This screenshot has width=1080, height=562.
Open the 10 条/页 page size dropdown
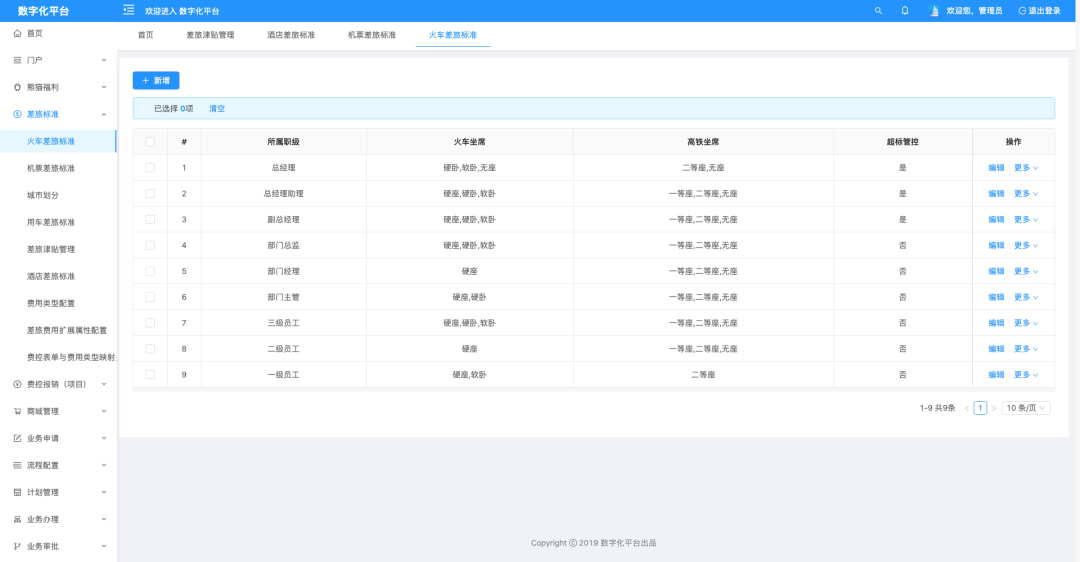pyautogui.click(x=1026, y=408)
